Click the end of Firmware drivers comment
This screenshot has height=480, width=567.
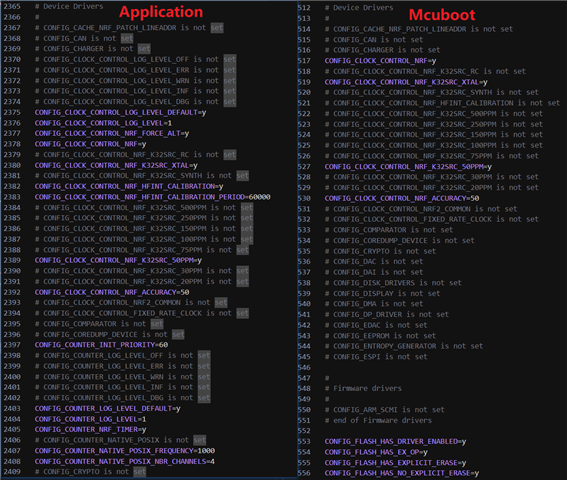[x=378, y=420]
